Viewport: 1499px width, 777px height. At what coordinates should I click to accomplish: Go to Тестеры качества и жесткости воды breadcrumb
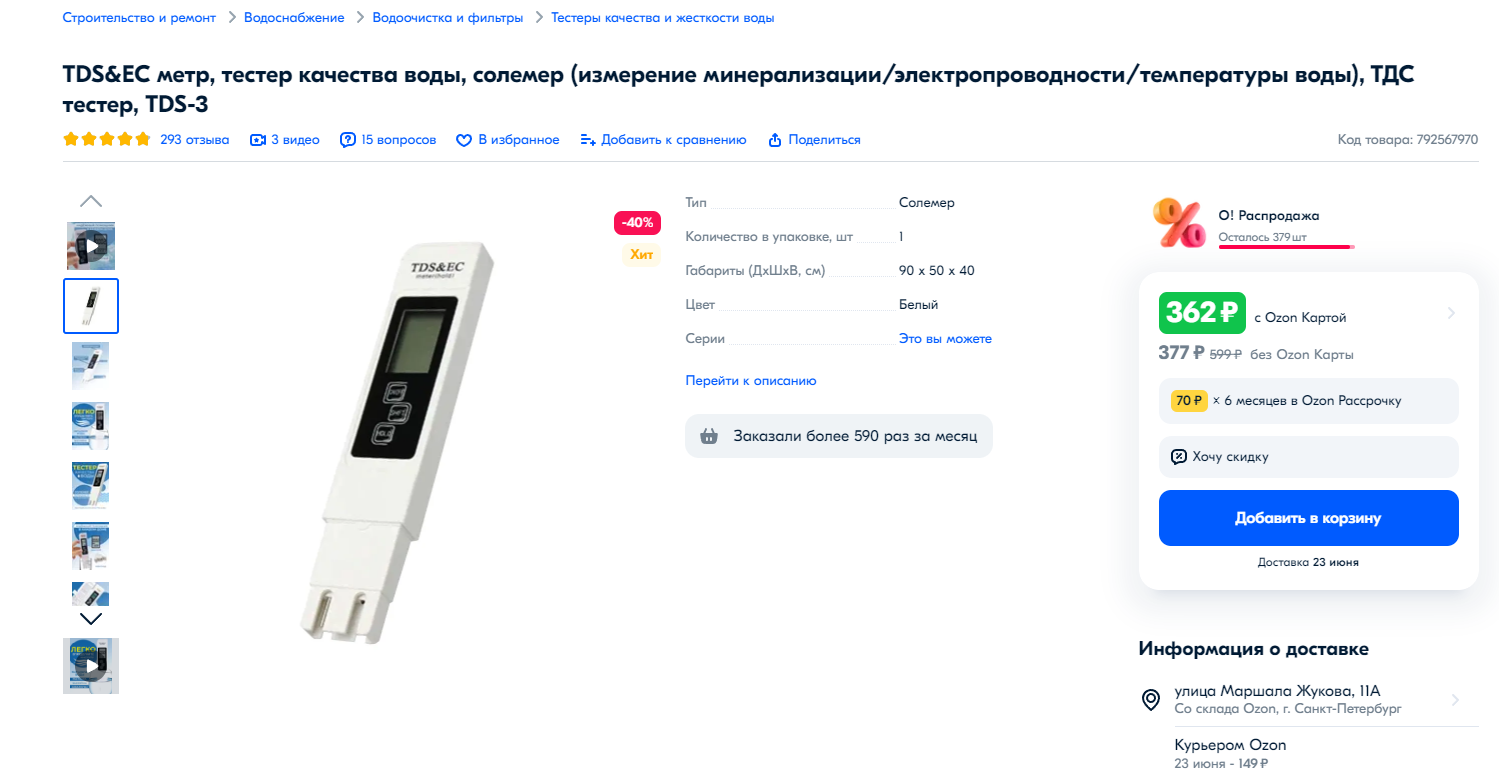tap(662, 18)
